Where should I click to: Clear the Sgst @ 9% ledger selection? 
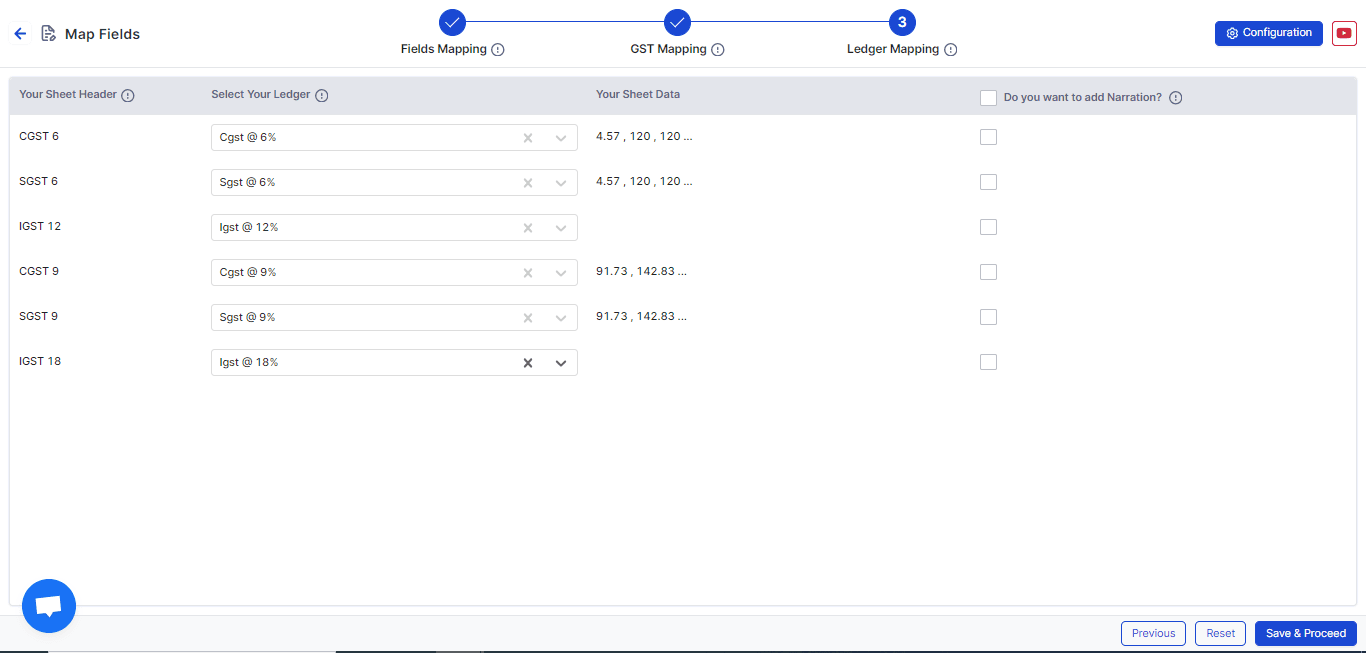click(x=528, y=318)
